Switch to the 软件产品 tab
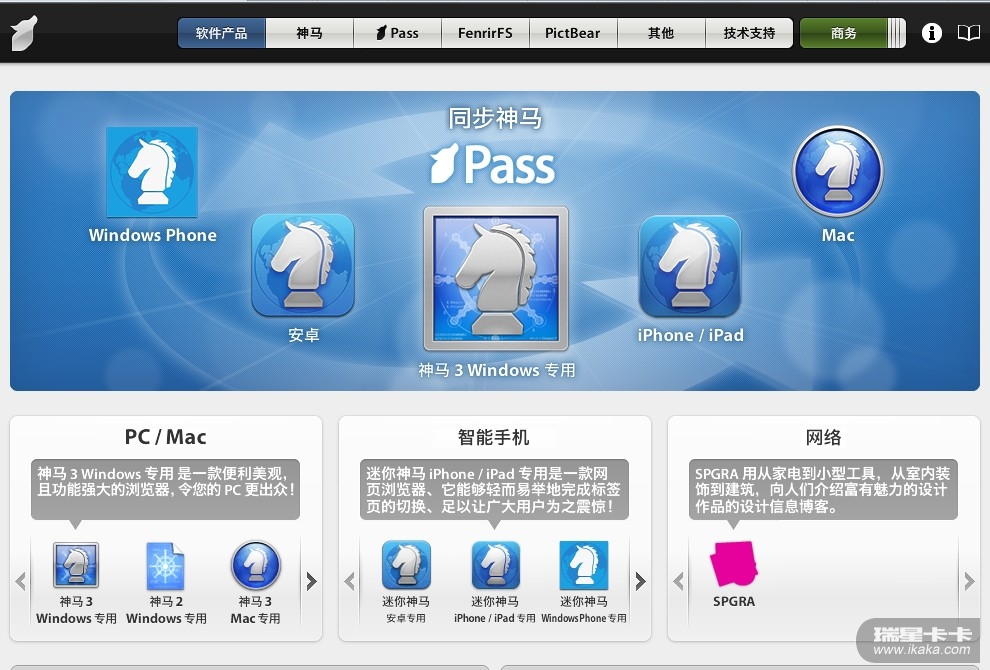990x670 pixels. (x=222, y=33)
